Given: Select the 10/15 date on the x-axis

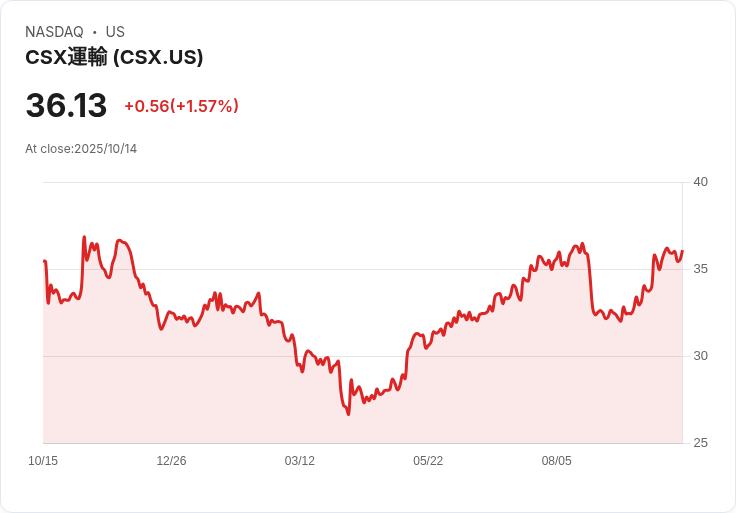Looking at the screenshot, I should [43, 461].
